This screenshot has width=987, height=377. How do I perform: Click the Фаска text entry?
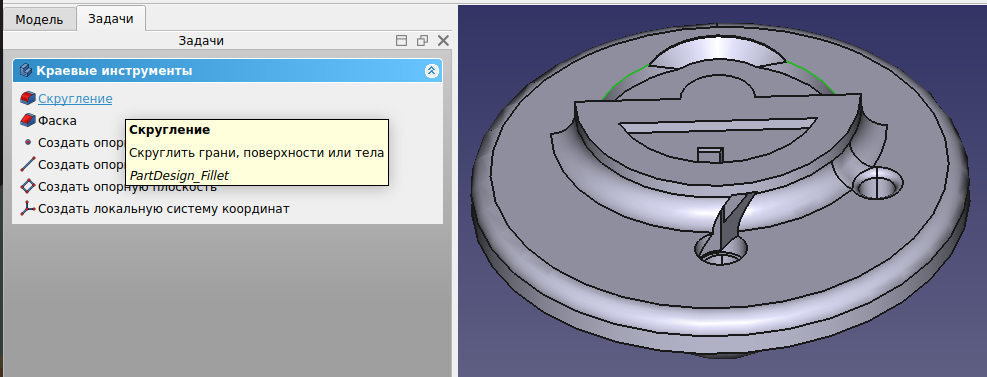tap(57, 120)
